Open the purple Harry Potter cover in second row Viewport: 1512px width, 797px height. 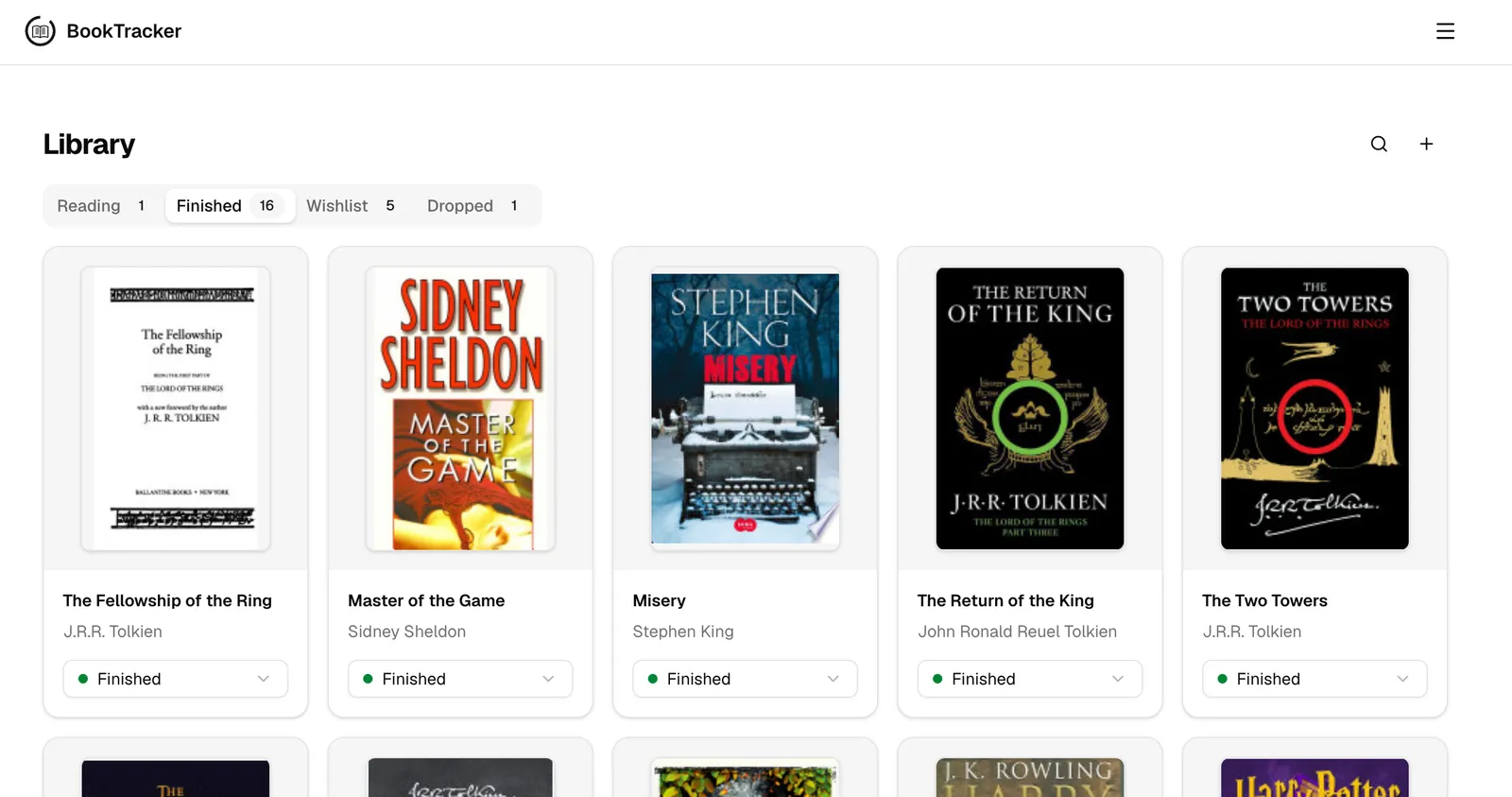[1314, 777]
